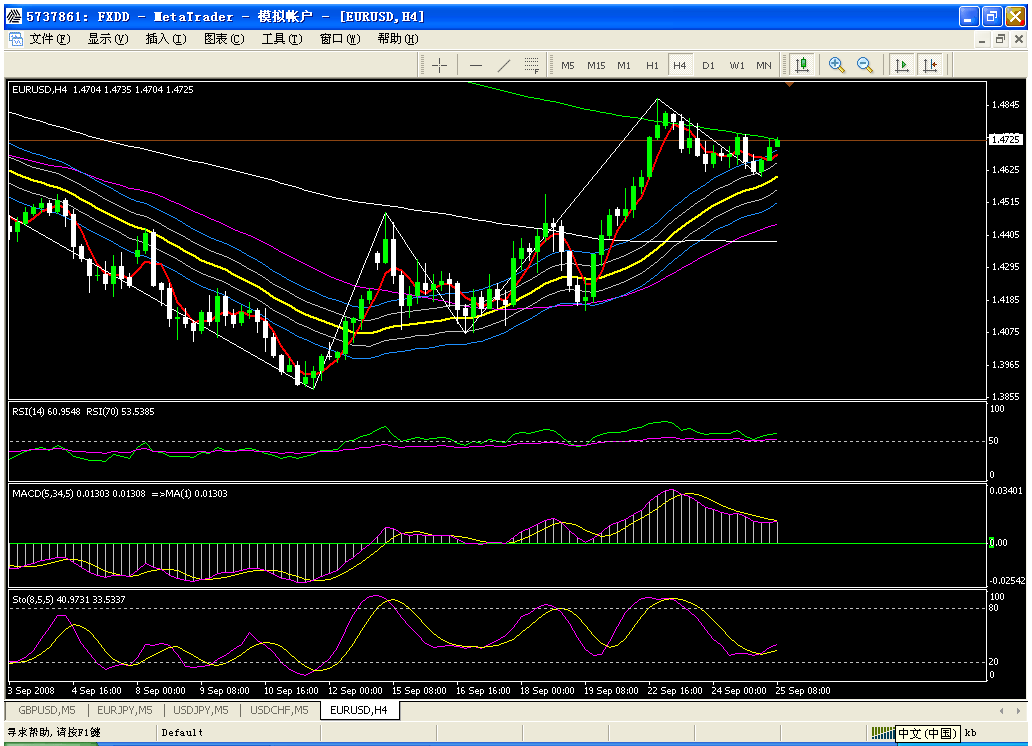The width and height of the screenshot is (1032, 746).
Task: Open the 工具(T) menu
Action: click(x=281, y=39)
